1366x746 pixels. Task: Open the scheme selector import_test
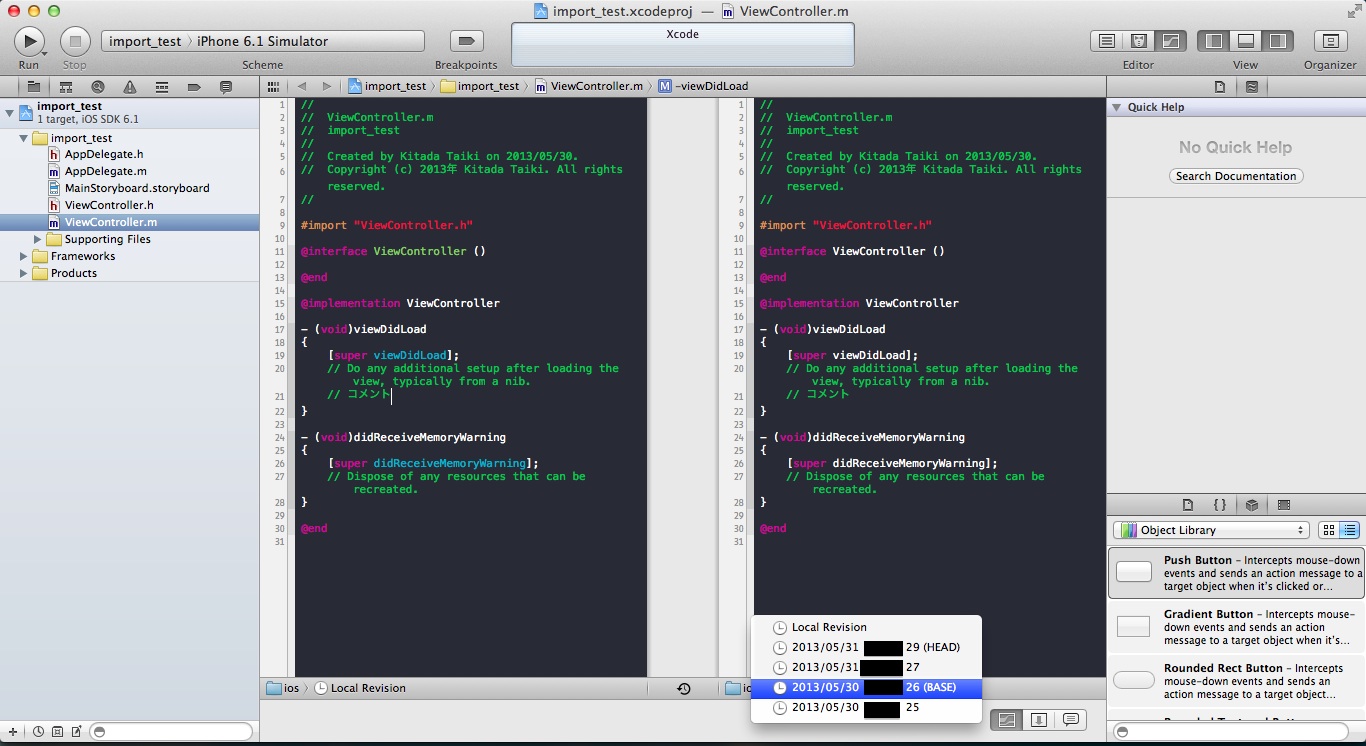pyautogui.click(x=145, y=41)
